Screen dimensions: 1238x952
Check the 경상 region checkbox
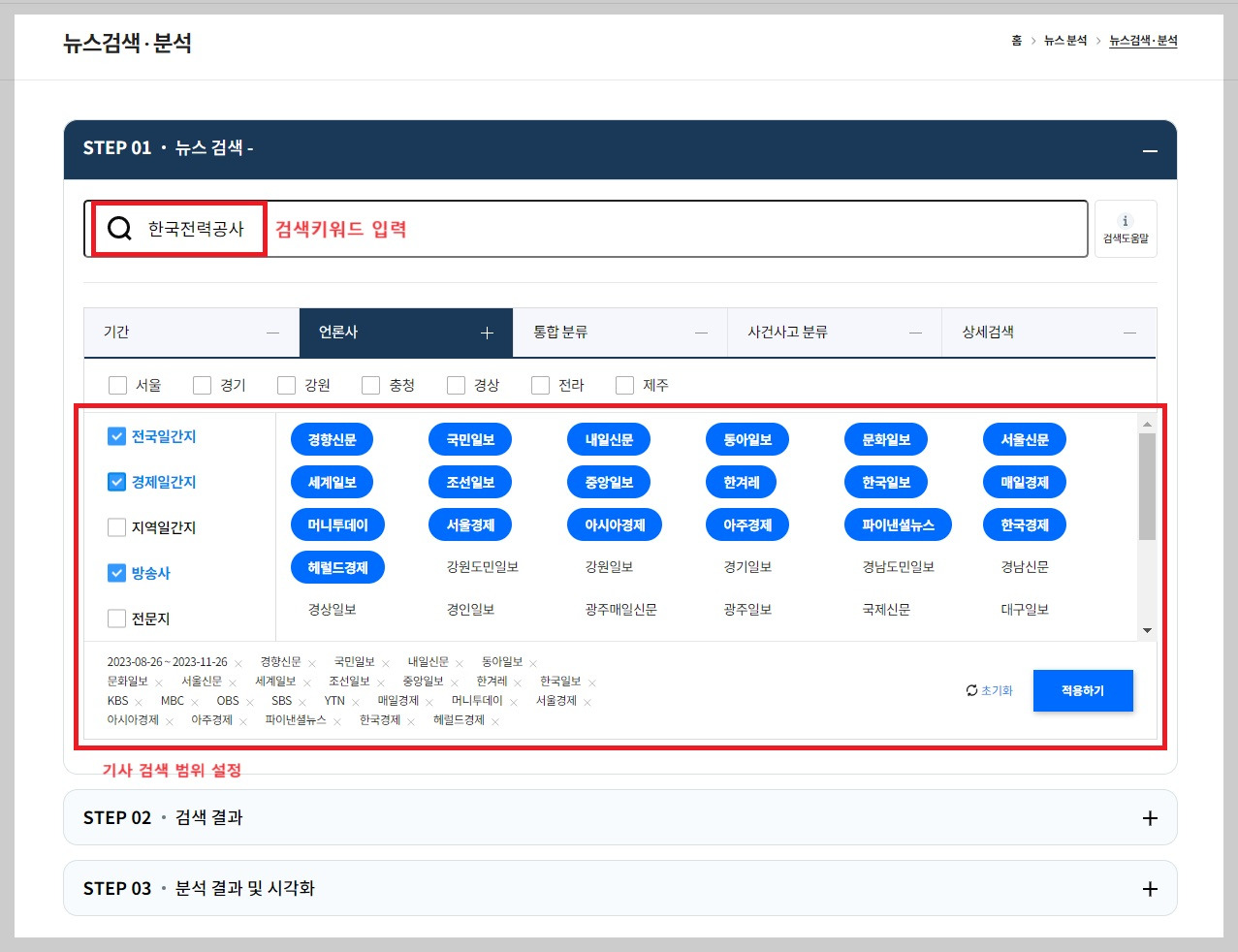[x=457, y=386]
